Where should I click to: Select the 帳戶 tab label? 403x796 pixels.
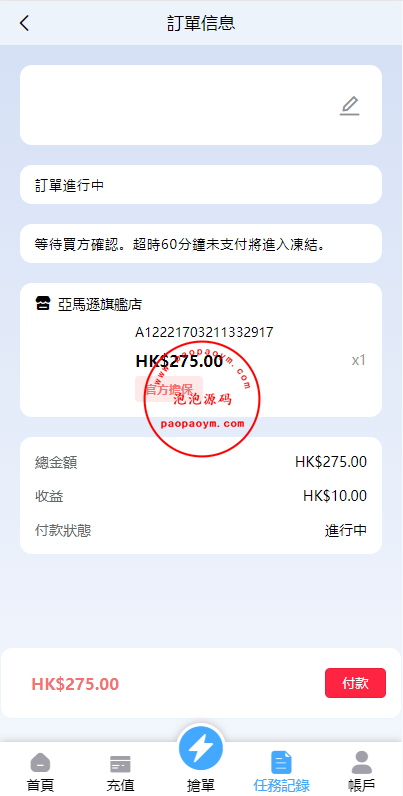(362, 785)
